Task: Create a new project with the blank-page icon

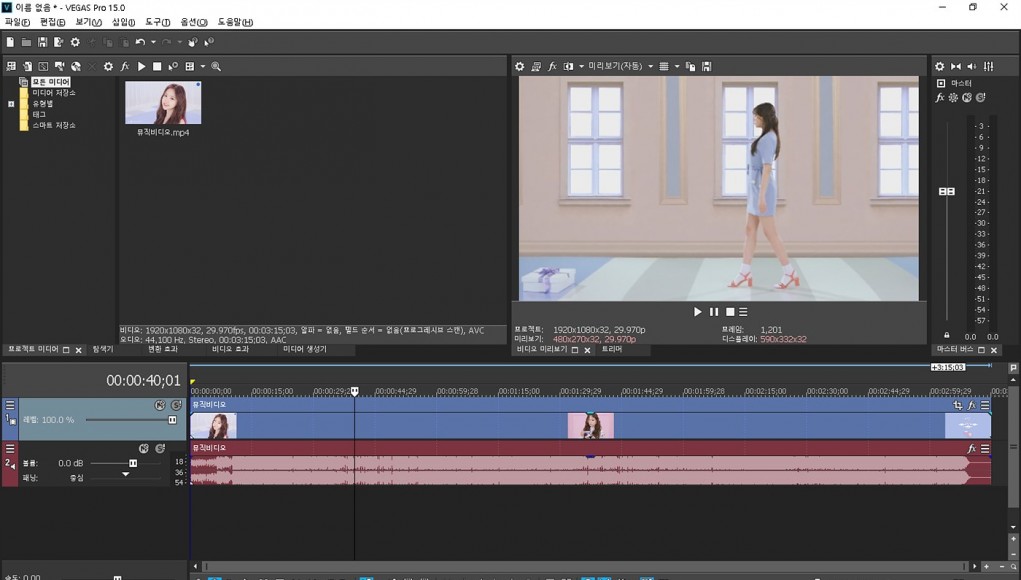Action: tap(10, 42)
